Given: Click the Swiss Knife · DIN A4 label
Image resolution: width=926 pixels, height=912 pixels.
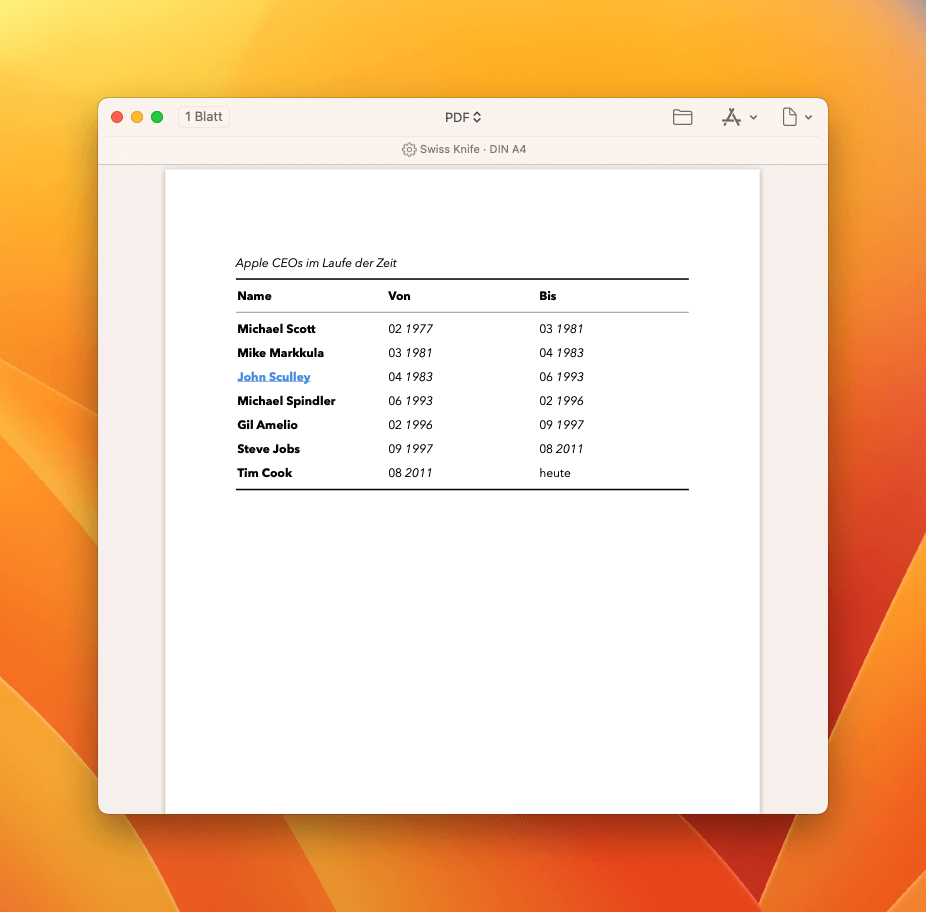Looking at the screenshot, I should [473, 149].
